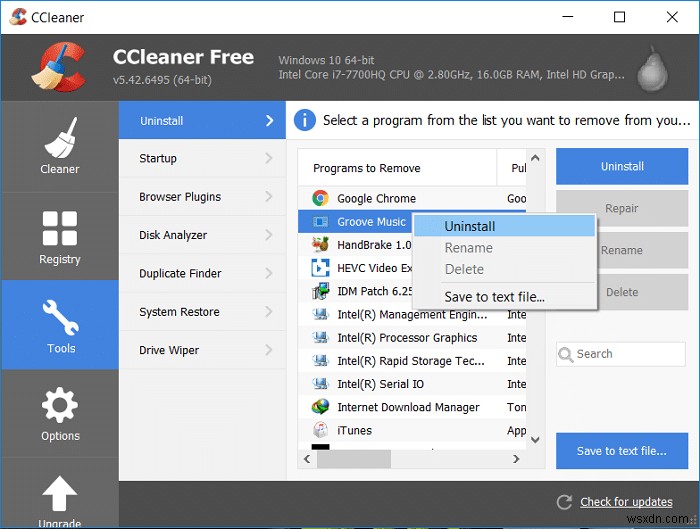Select the Google Chrome row

[412, 198]
